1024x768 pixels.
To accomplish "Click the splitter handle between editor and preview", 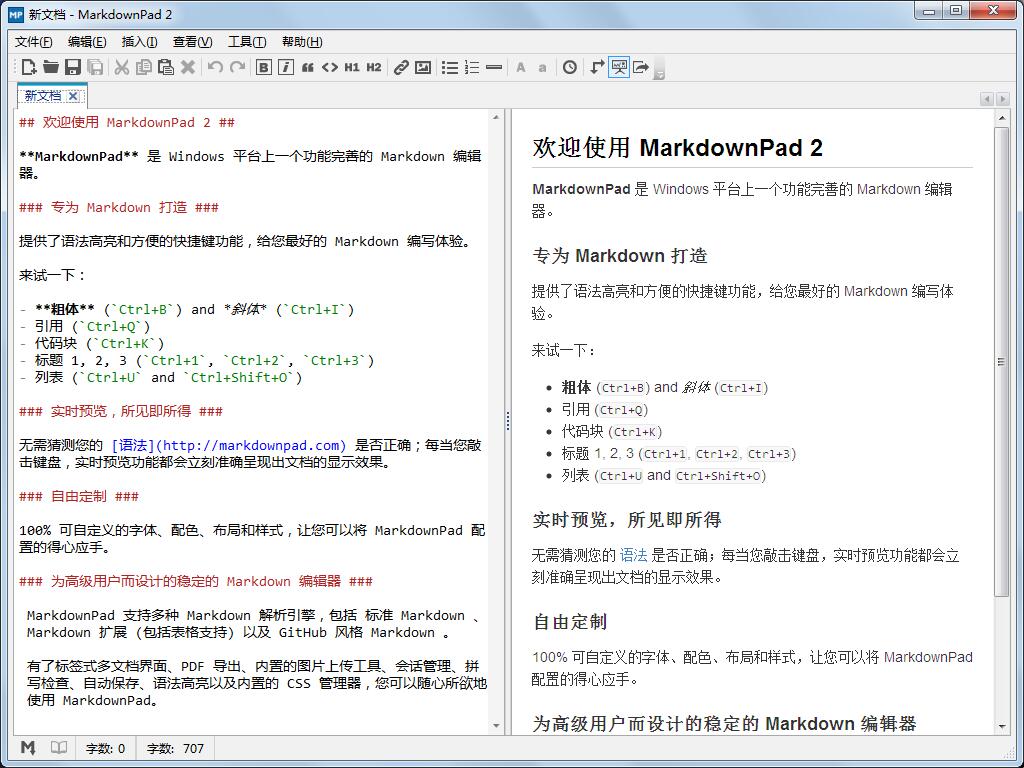I will [507, 421].
